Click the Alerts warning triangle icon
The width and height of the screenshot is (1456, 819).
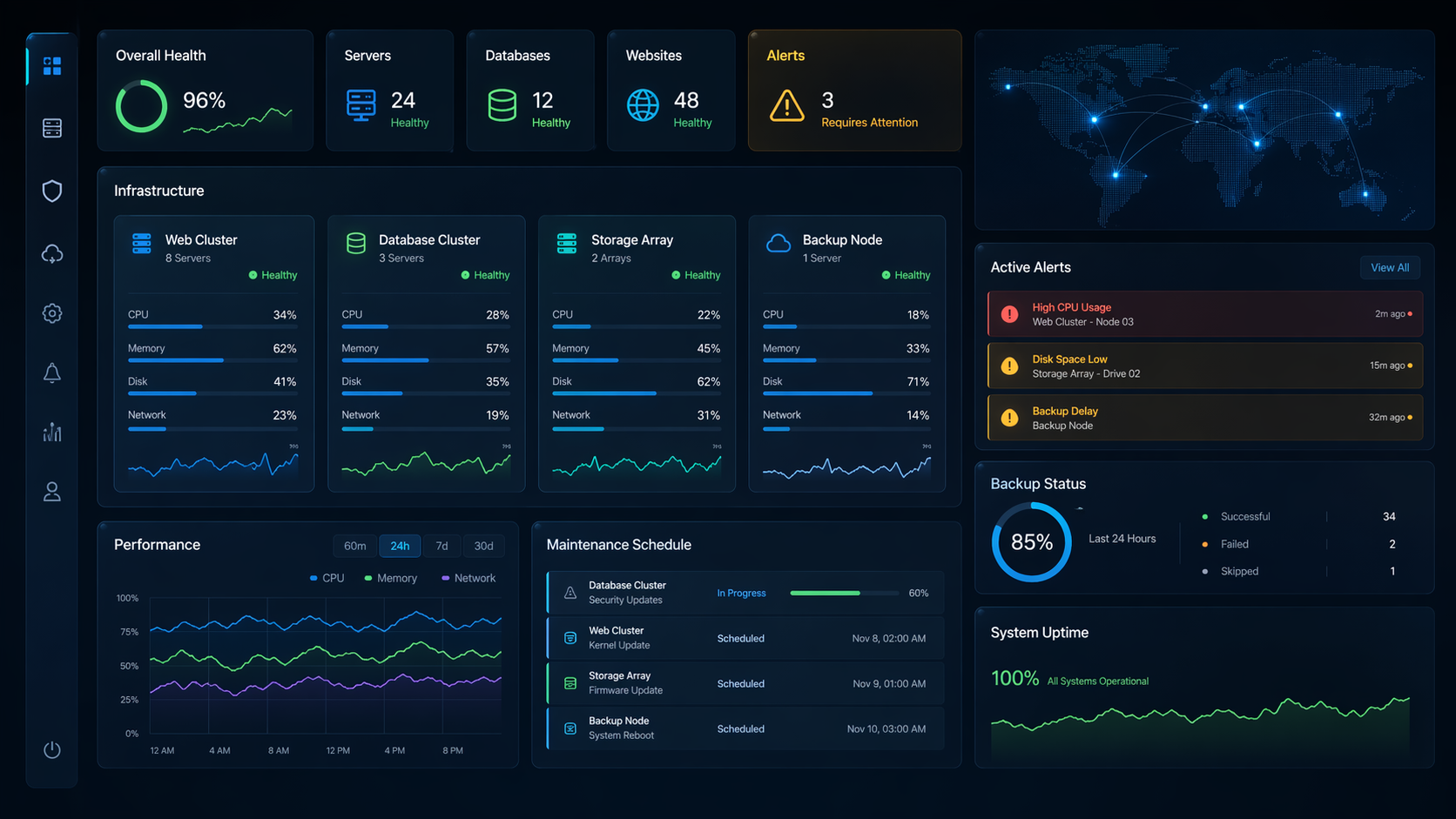tap(786, 105)
